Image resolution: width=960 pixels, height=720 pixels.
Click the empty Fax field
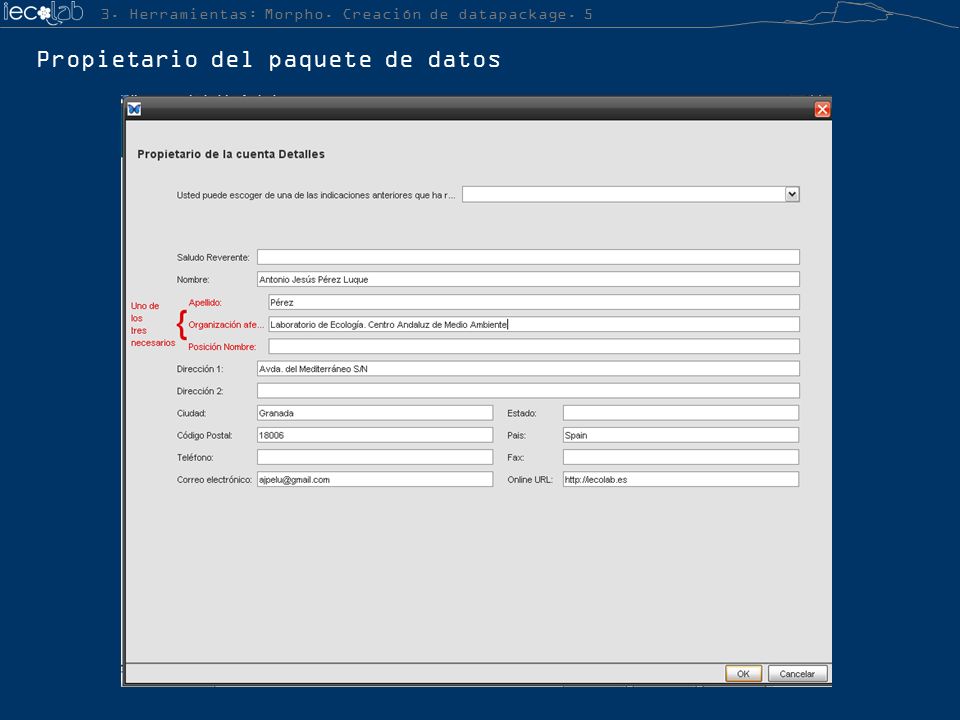[x=681, y=457]
